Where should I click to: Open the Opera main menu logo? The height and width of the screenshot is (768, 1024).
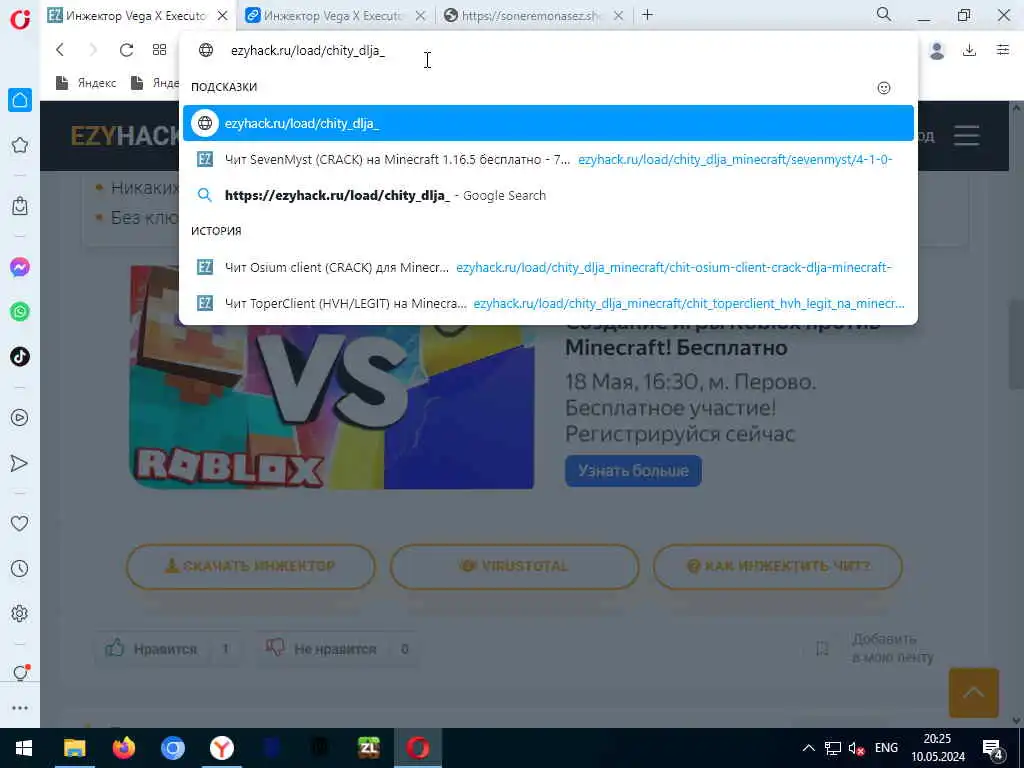[20, 18]
